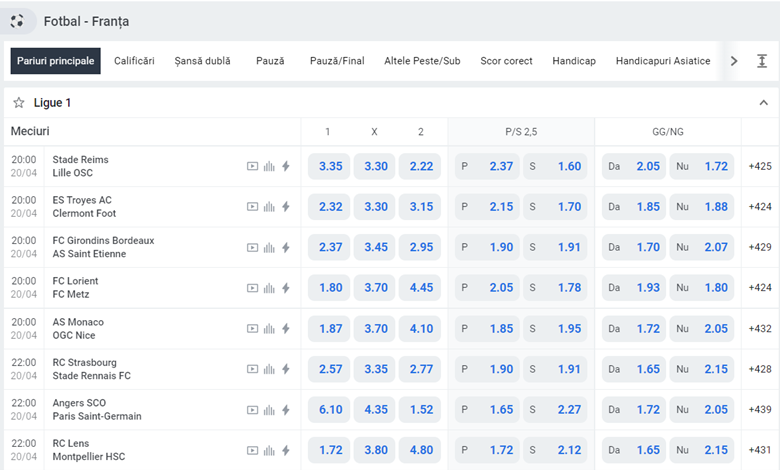The image size is (780, 470).
Task: Open statistics icon for RC Strasbourg match
Action: click(x=269, y=369)
